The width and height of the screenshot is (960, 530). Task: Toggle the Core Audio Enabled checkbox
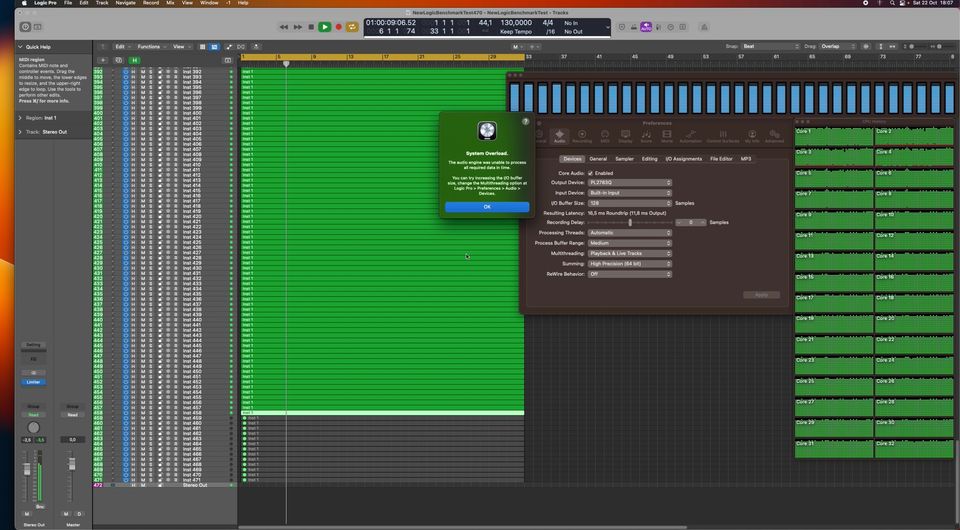coord(590,173)
